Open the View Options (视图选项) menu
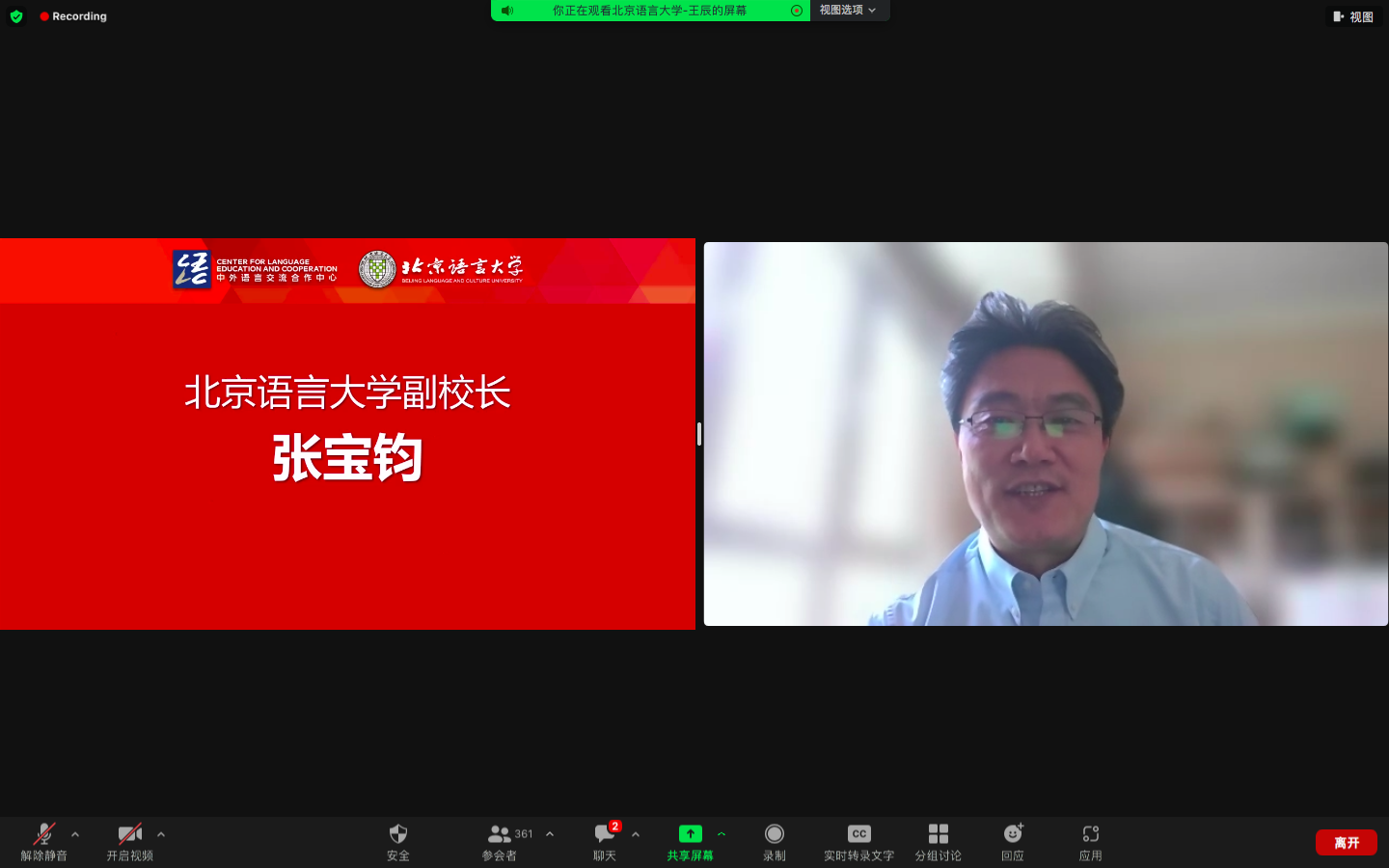The height and width of the screenshot is (868, 1389). pyautogui.click(x=848, y=11)
